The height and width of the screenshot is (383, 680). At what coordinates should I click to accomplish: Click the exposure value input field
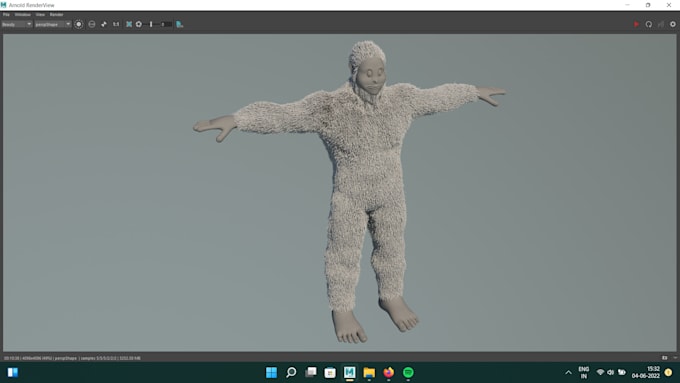tap(167, 24)
